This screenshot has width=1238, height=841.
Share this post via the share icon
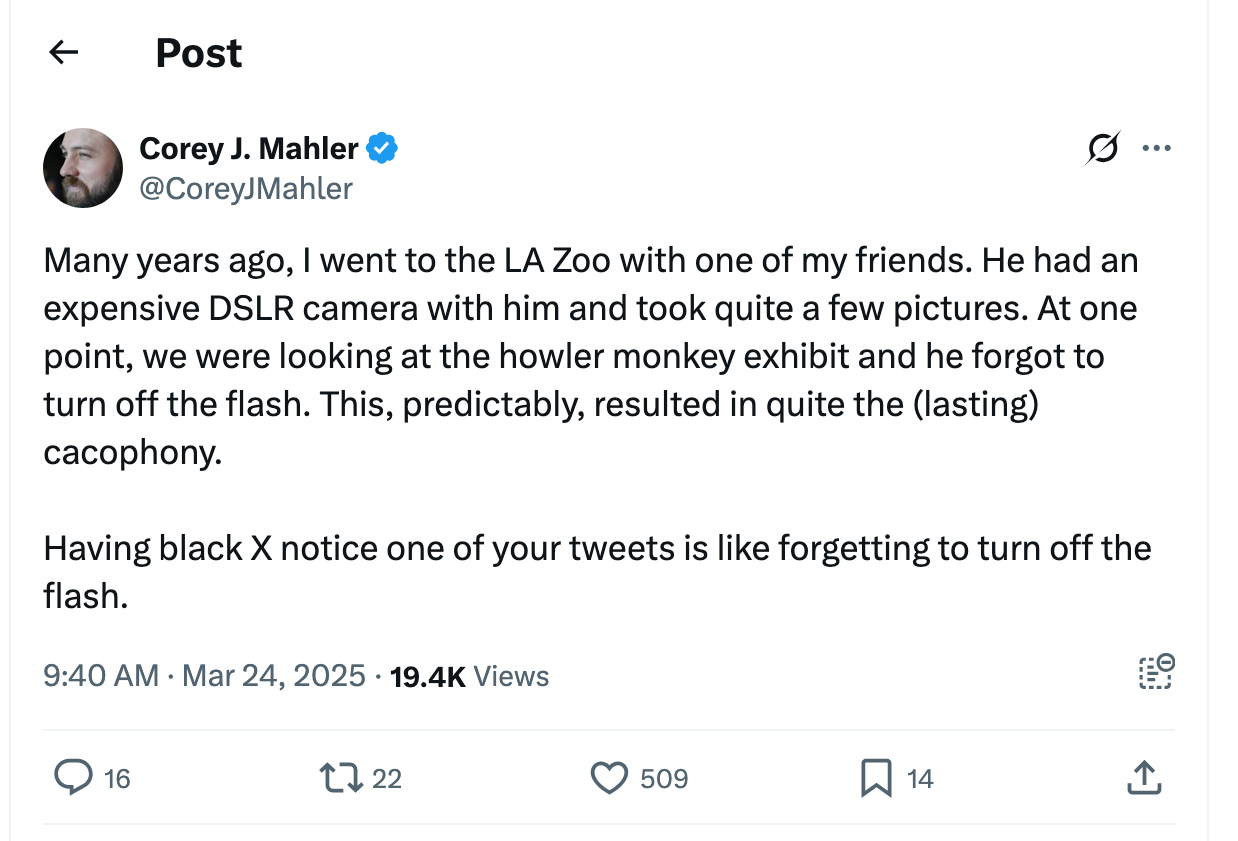[1144, 777]
